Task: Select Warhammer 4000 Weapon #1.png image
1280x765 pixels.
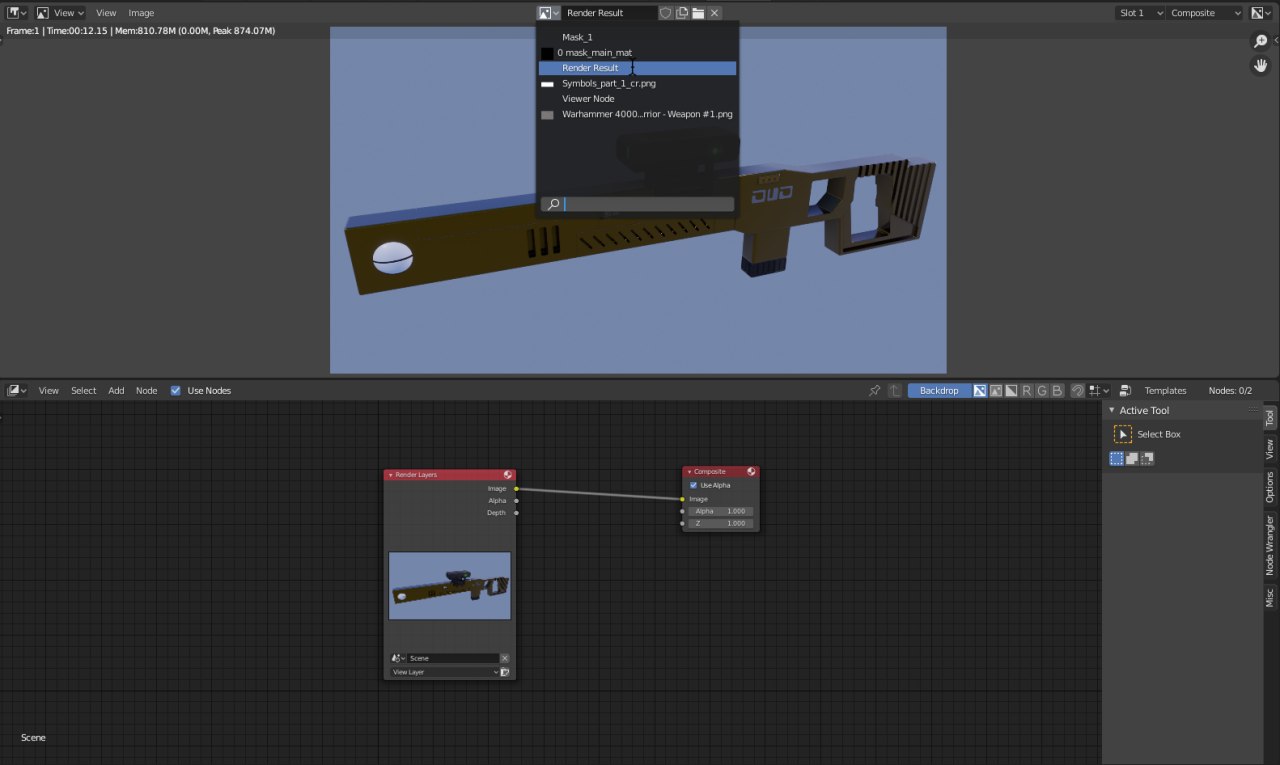Action: click(x=637, y=115)
